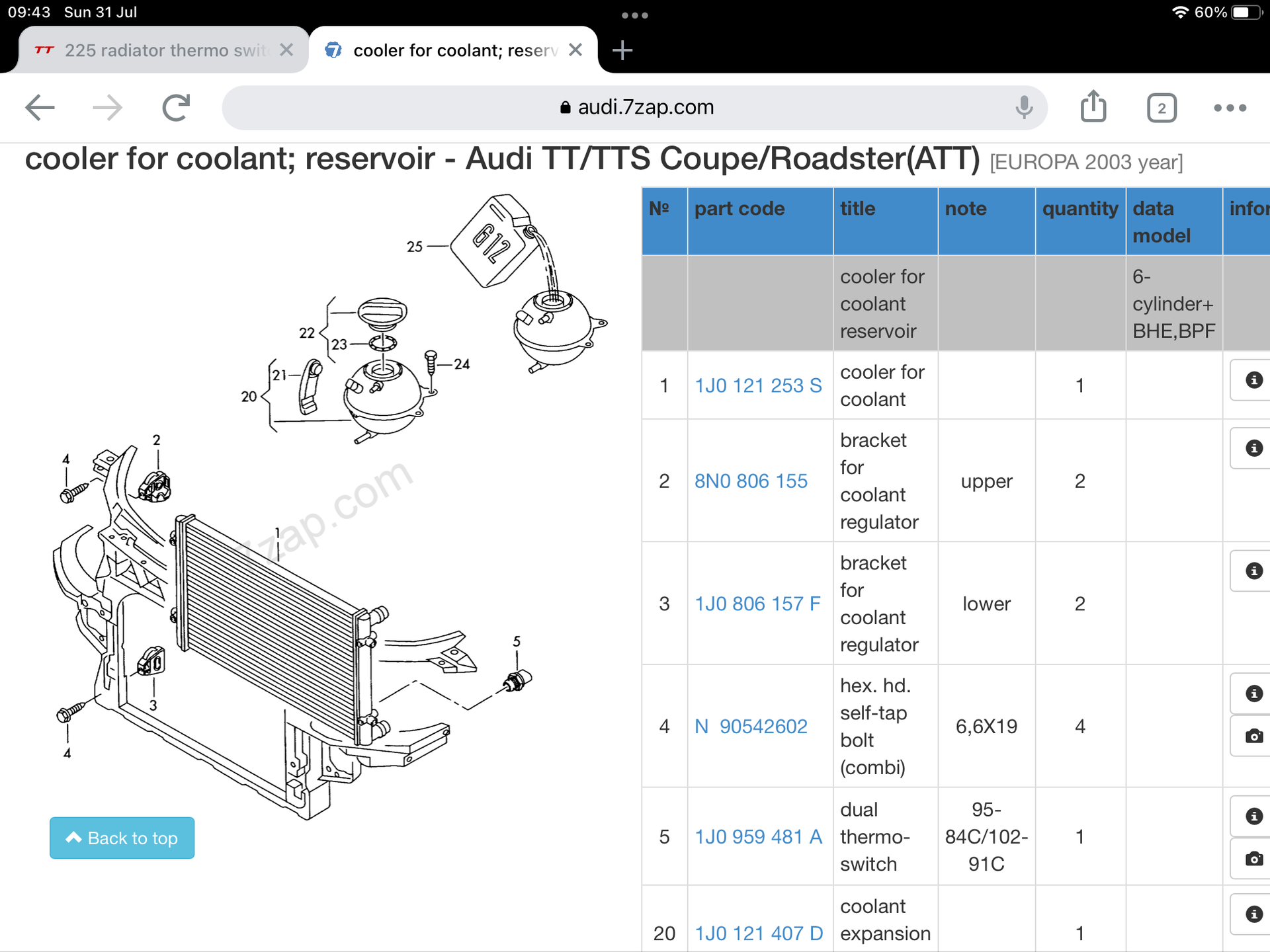
Task: Open info for part 1J0 806 157 F
Action: [x=1253, y=571]
